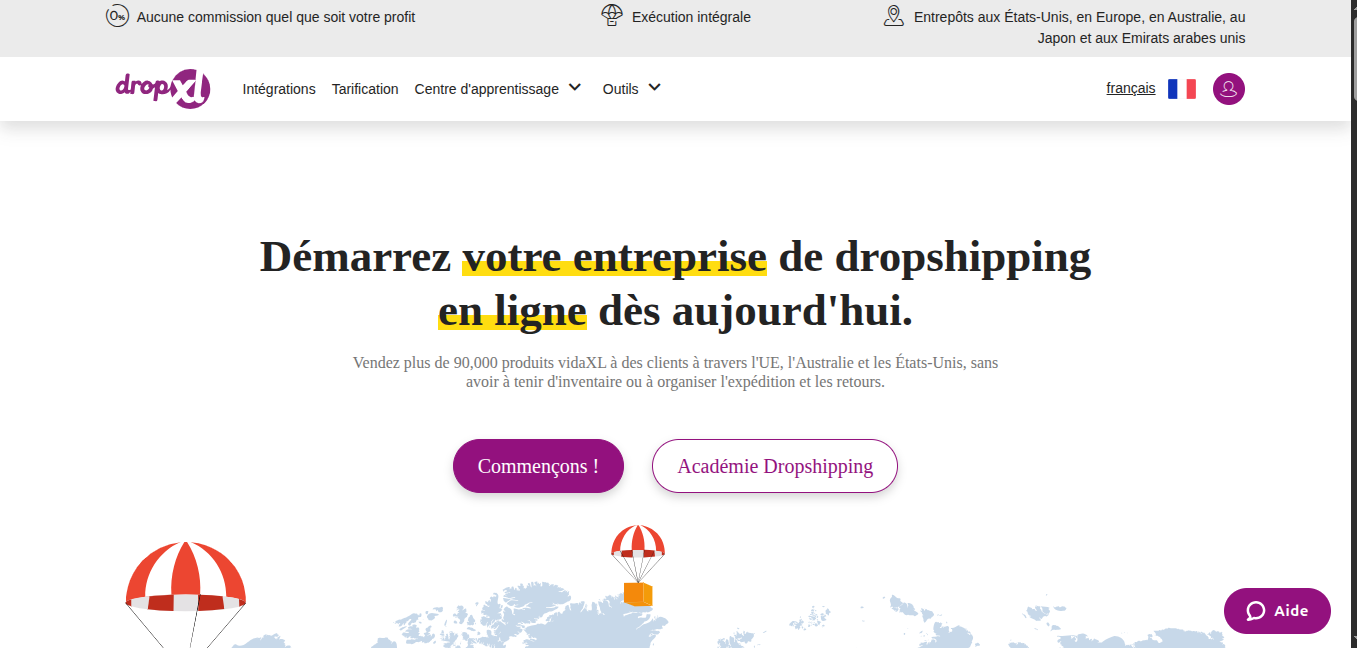The image size is (1357, 648).
Task: Open the account profile icon
Action: point(1229,89)
